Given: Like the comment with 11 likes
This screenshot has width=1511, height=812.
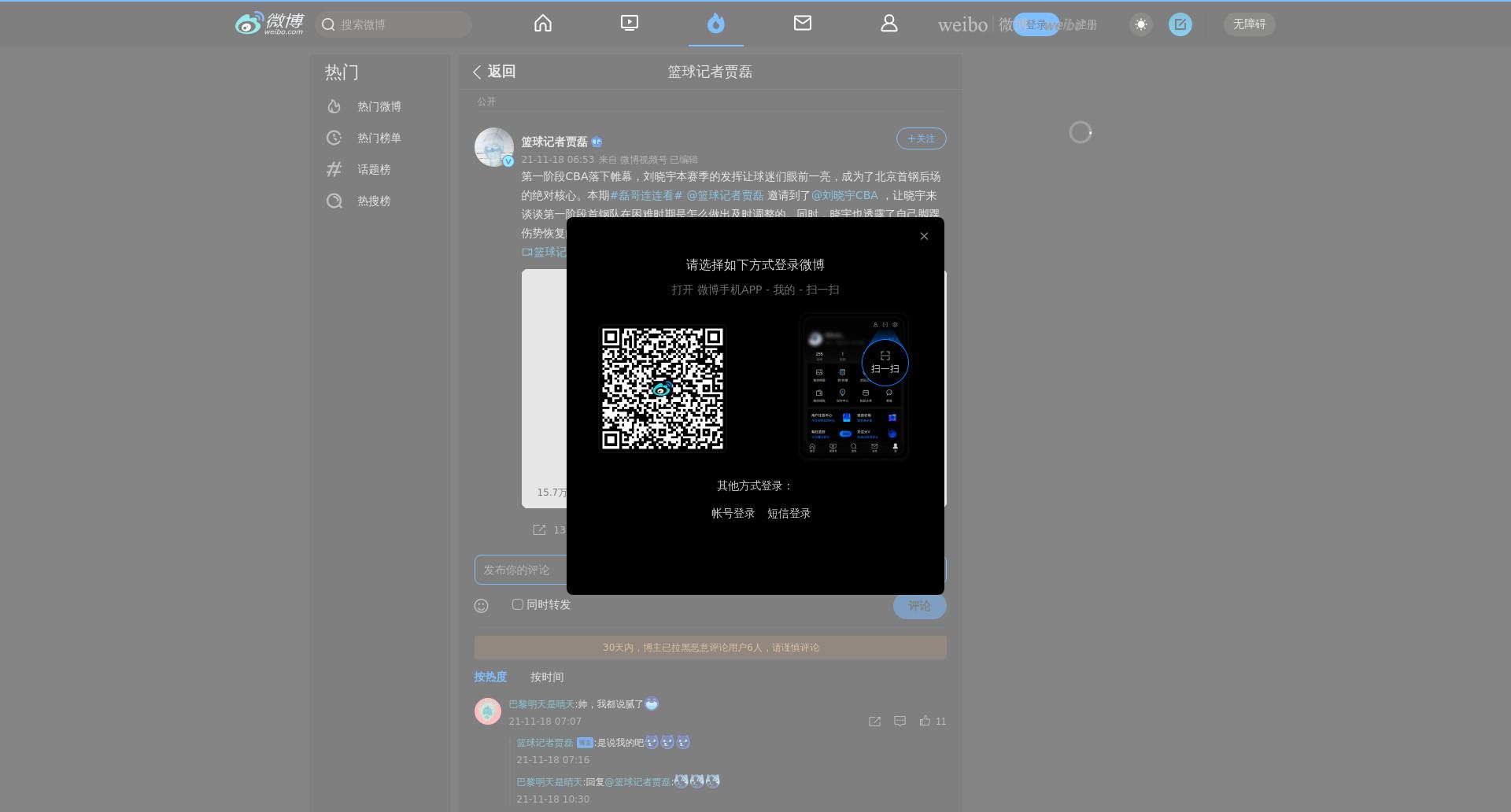Looking at the screenshot, I should click(x=925, y=721).
